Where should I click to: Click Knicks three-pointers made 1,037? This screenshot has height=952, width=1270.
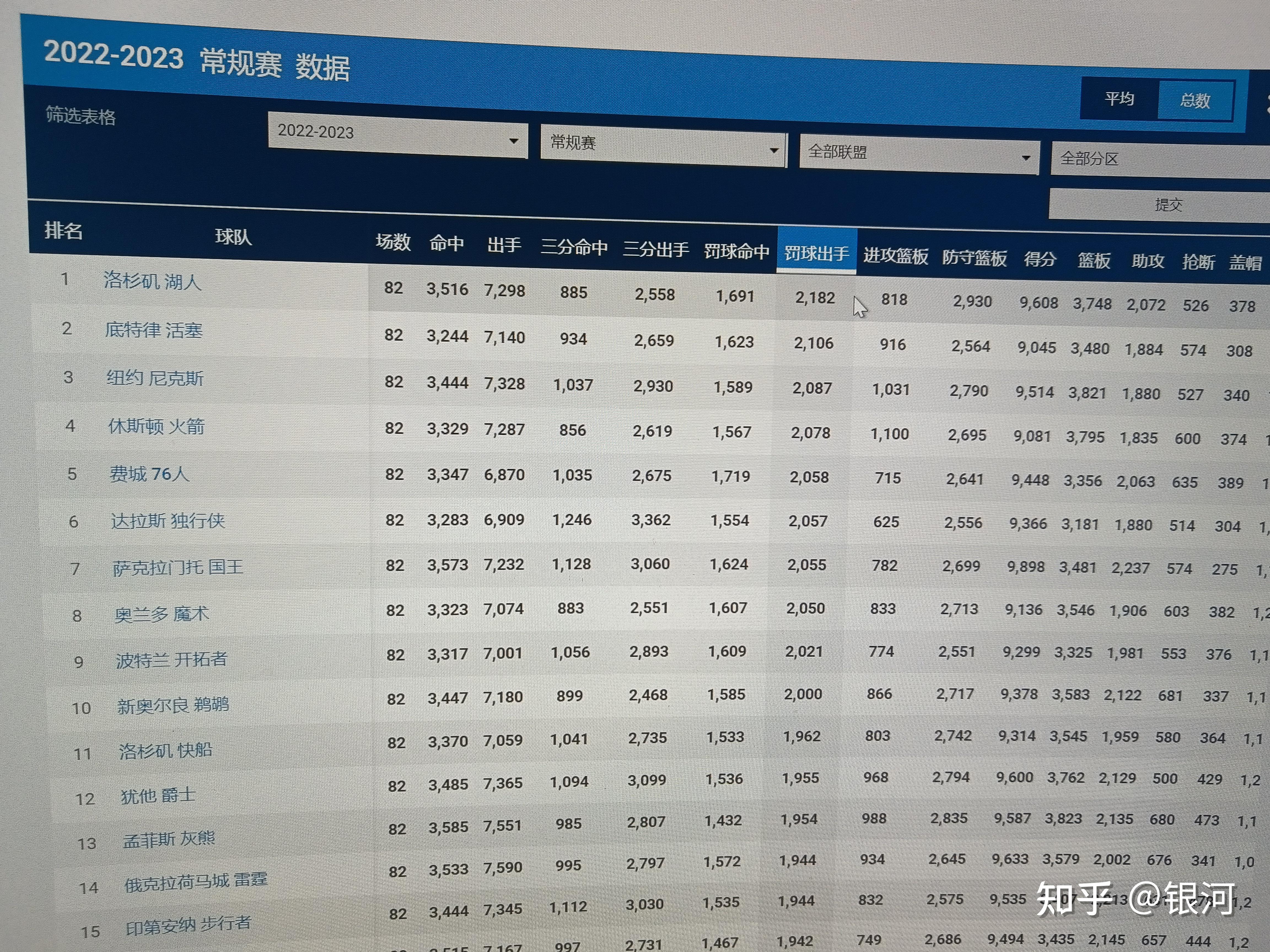click(573, 385)
